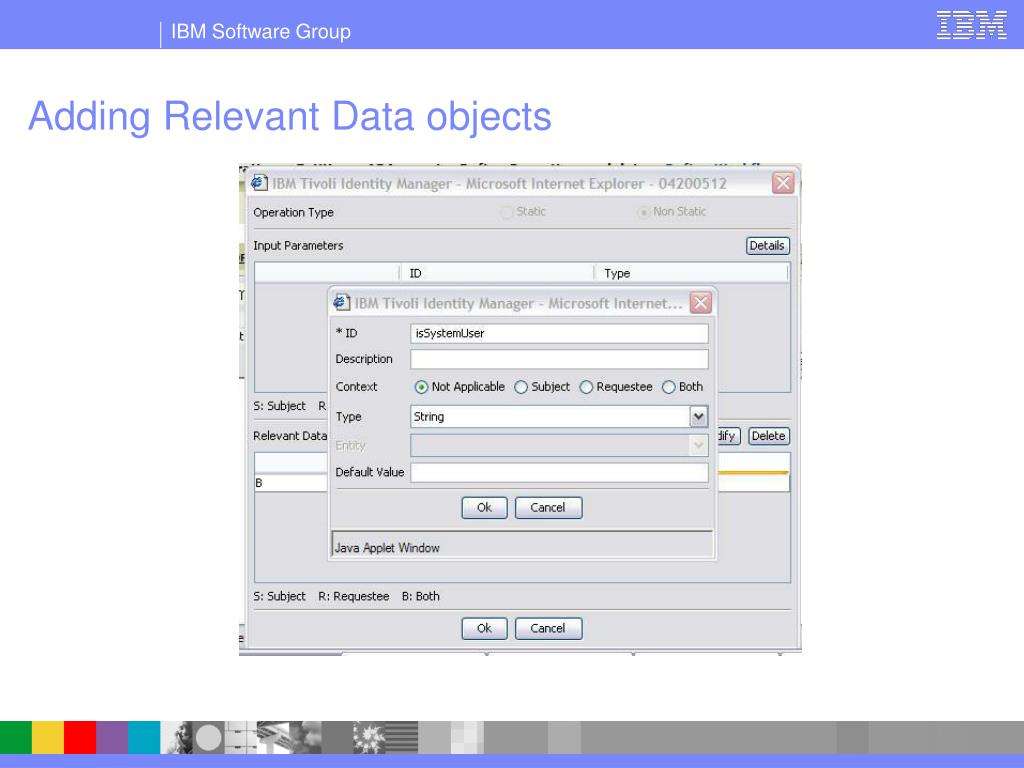Choose the Non Static operation type radio
The height and width of the screenshot is (768, 1024).
pyautogui.click(x=643, y=212)
